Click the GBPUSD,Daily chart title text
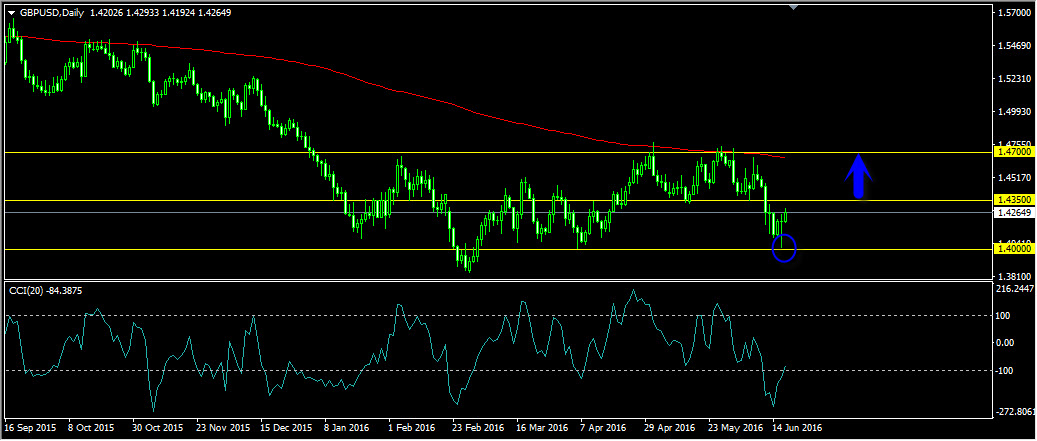Viewport: 1037px width, 441px height. tap(52, 12)
